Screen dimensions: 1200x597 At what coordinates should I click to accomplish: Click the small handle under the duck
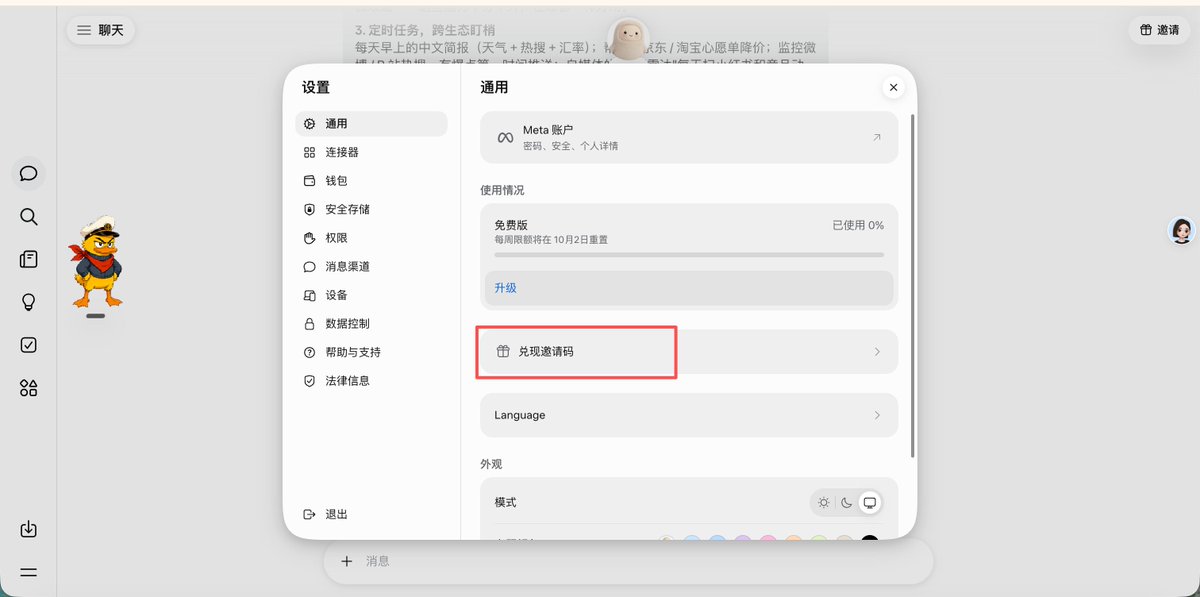click(x=96, y=316)
